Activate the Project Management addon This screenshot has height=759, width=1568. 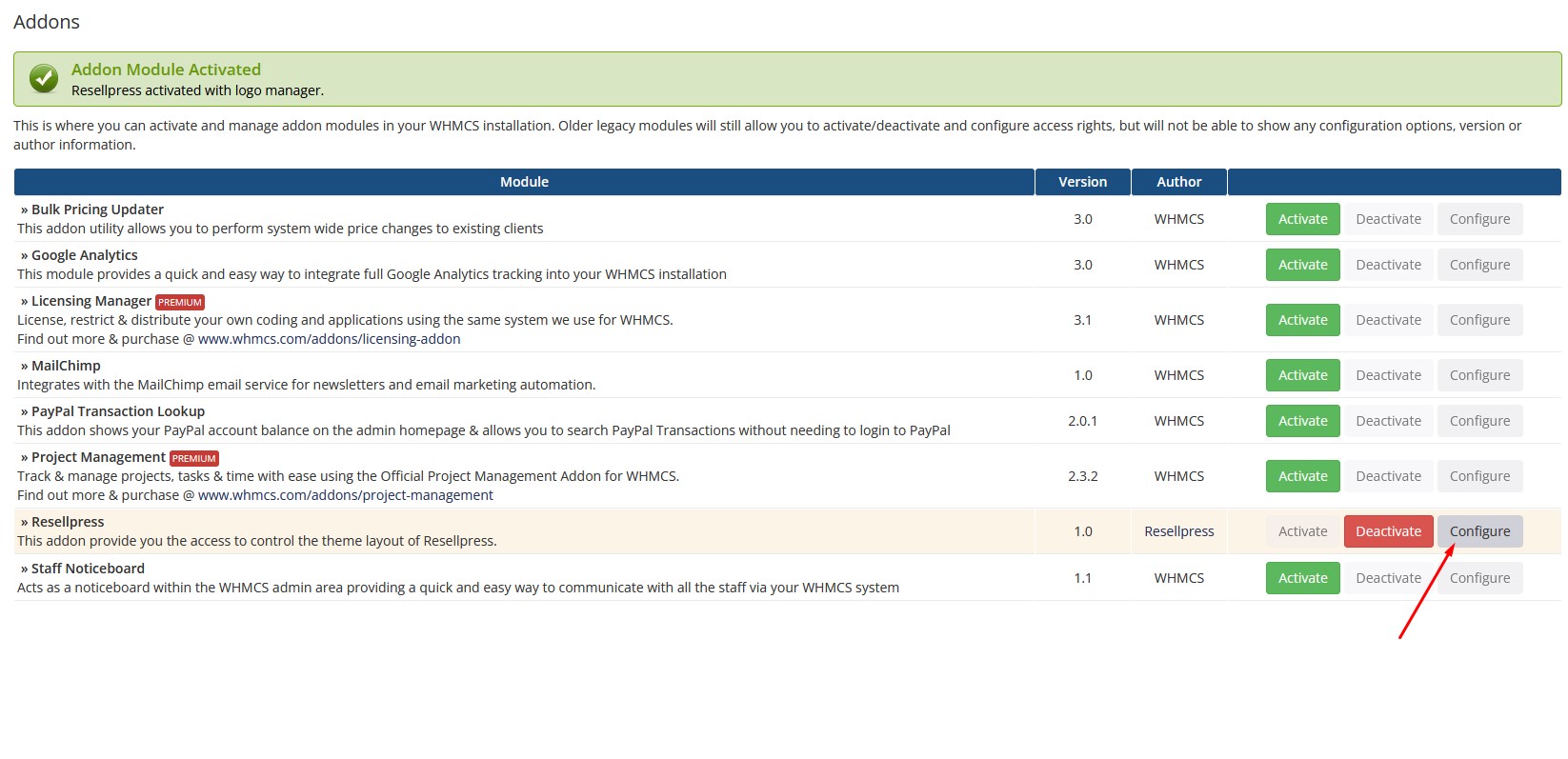click(x=1302, y=476)
